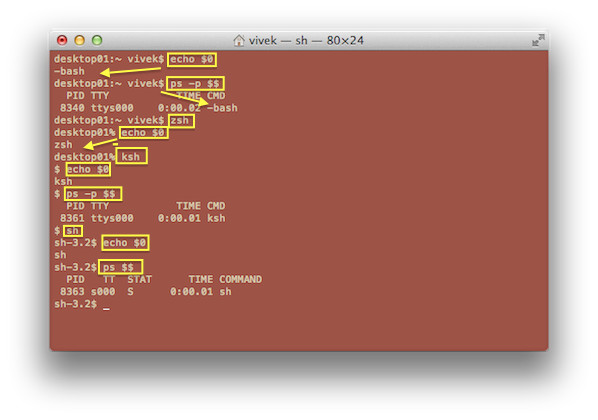The width and height of the screenshot is (598, 420).
Task: Click the highlighted 'sh' command after $ prompt
Action: click(72, 231)
